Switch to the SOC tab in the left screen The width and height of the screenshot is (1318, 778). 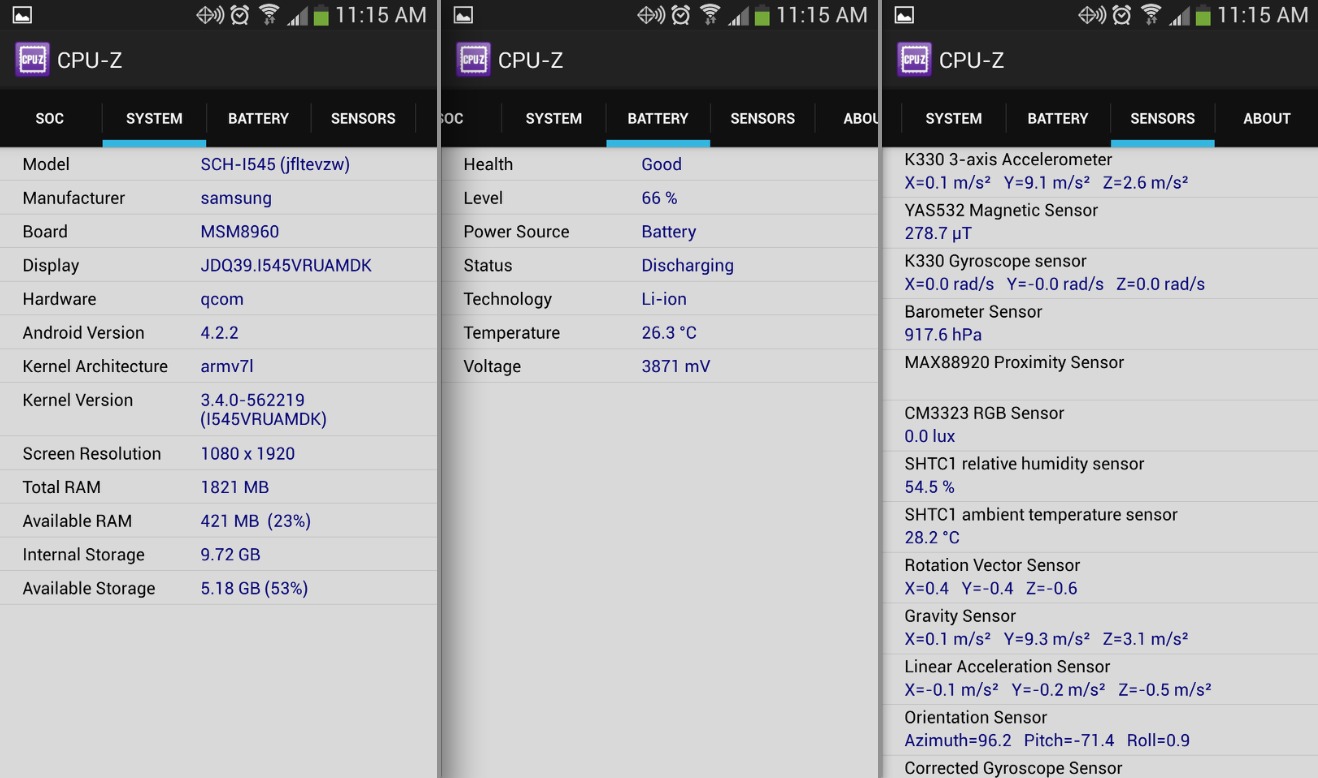(50, 118)
